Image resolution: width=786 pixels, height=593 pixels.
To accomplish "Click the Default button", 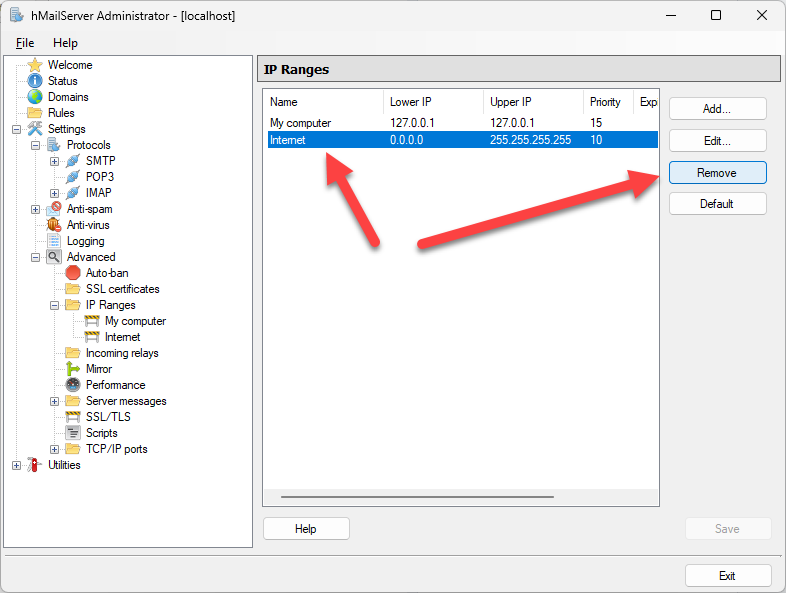I will (717, 204).
